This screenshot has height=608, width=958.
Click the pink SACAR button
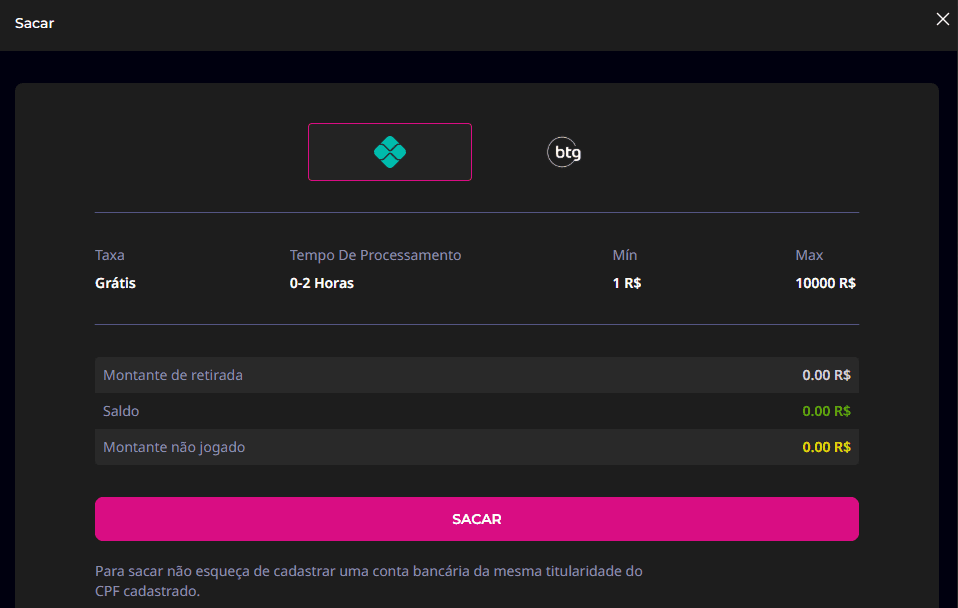(x=477, y=519)
